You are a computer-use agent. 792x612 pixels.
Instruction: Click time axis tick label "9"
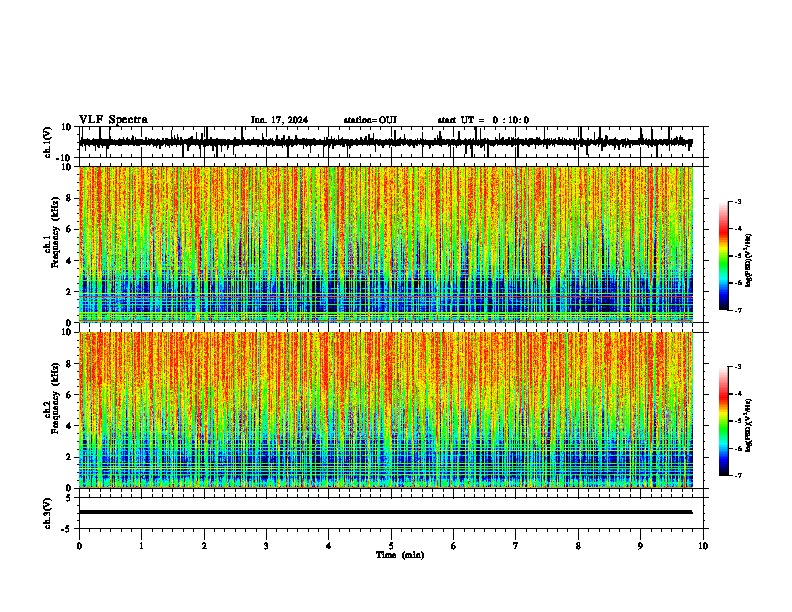point(640,546)
